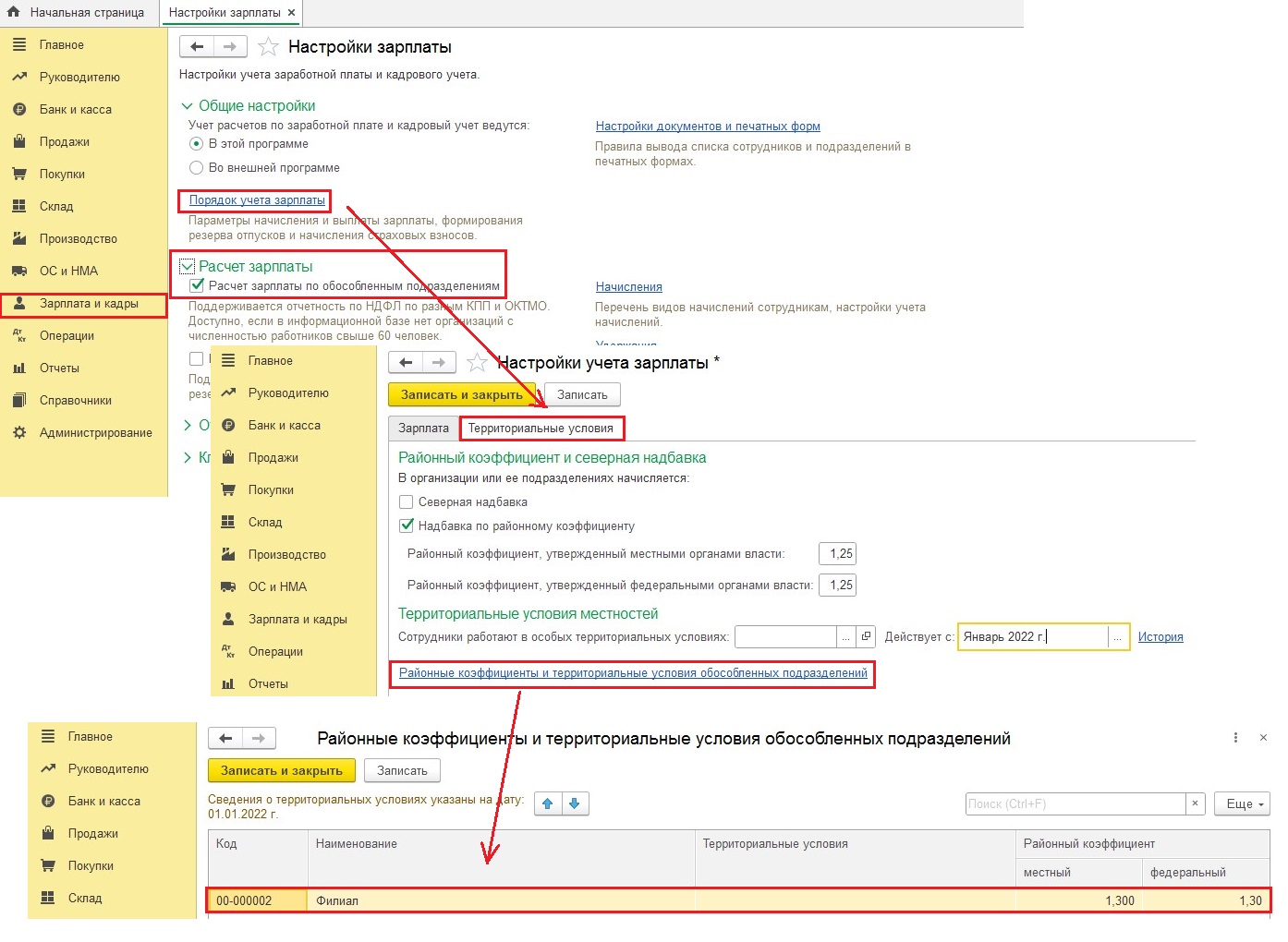Click Покупки cart icon in top-left sidebar
This screenshot has height=942, width=1288.
19,174
